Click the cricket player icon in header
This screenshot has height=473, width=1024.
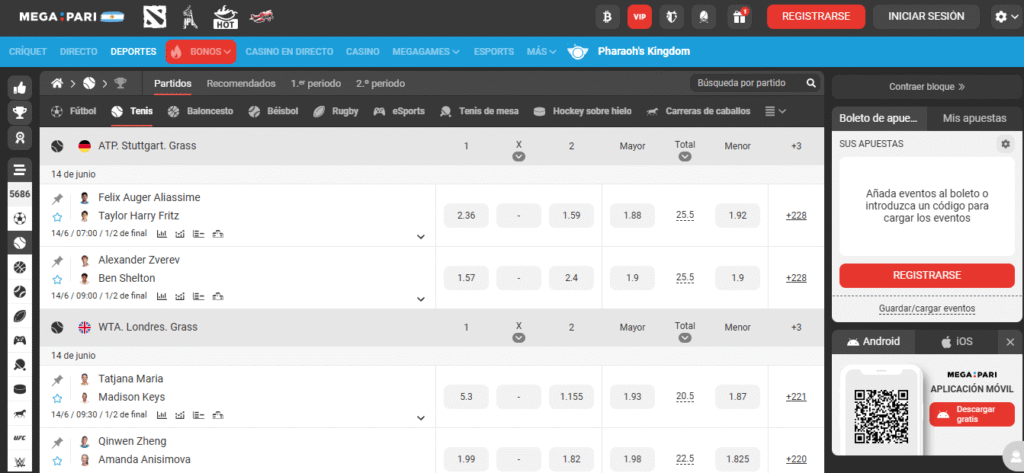190,17
